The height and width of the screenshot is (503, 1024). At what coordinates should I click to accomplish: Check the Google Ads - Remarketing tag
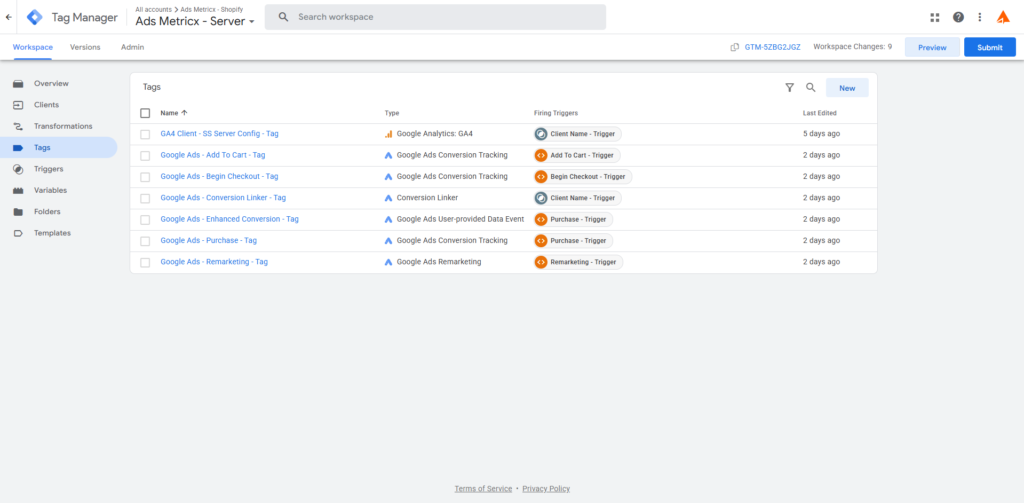click(145, 262)
